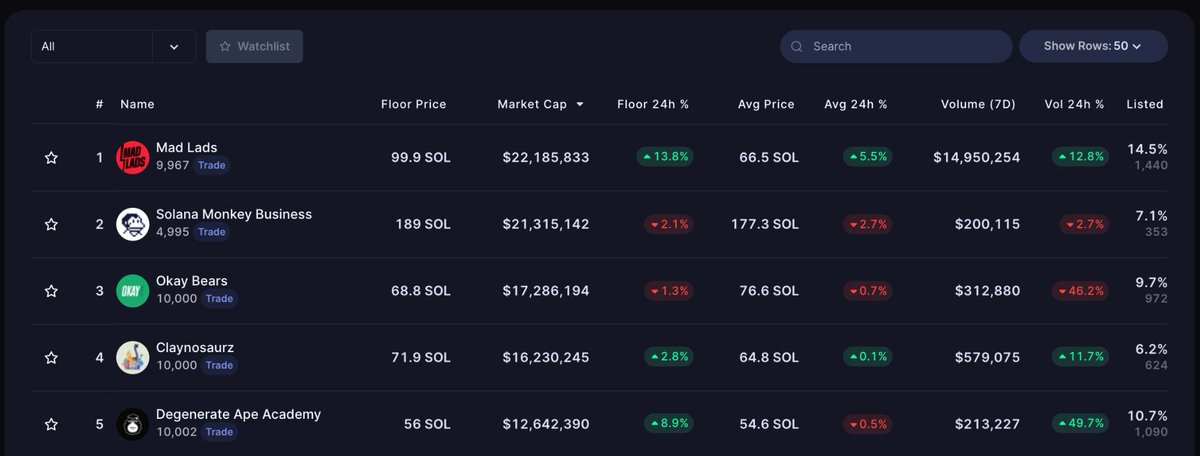Toggle the favorite star for Degenerate Ape Academy
1200x456 pixels.
point(51,424)
